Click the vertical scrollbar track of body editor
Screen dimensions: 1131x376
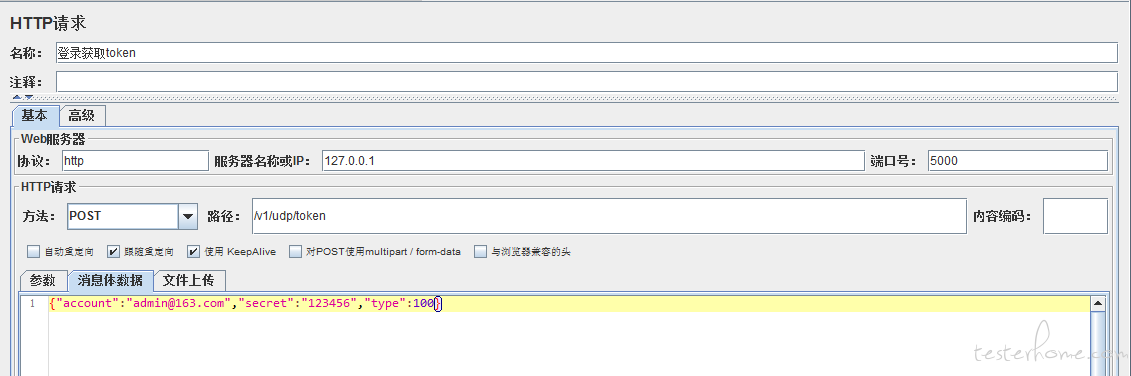tap(1097, 344)
